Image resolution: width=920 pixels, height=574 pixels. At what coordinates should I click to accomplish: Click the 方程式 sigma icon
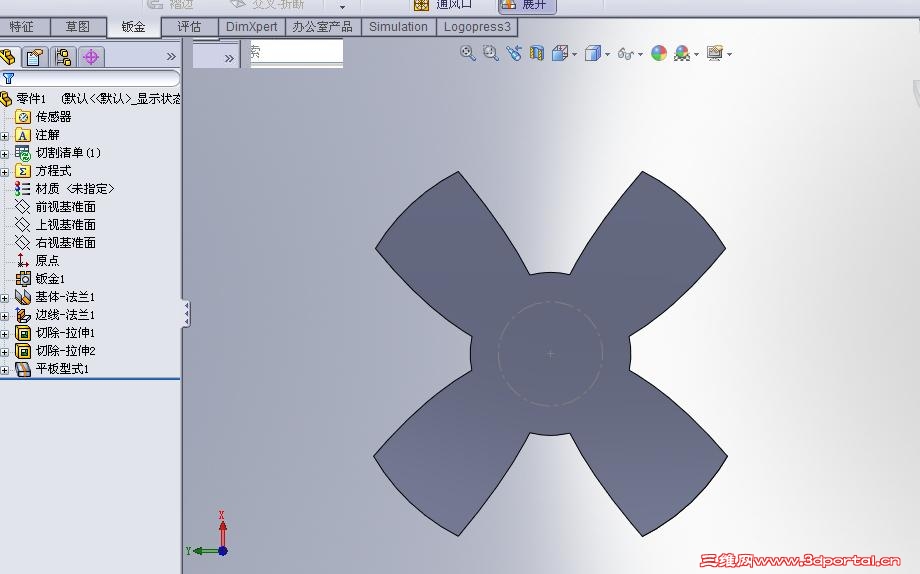pyautogui.click(x=22, y=171)
